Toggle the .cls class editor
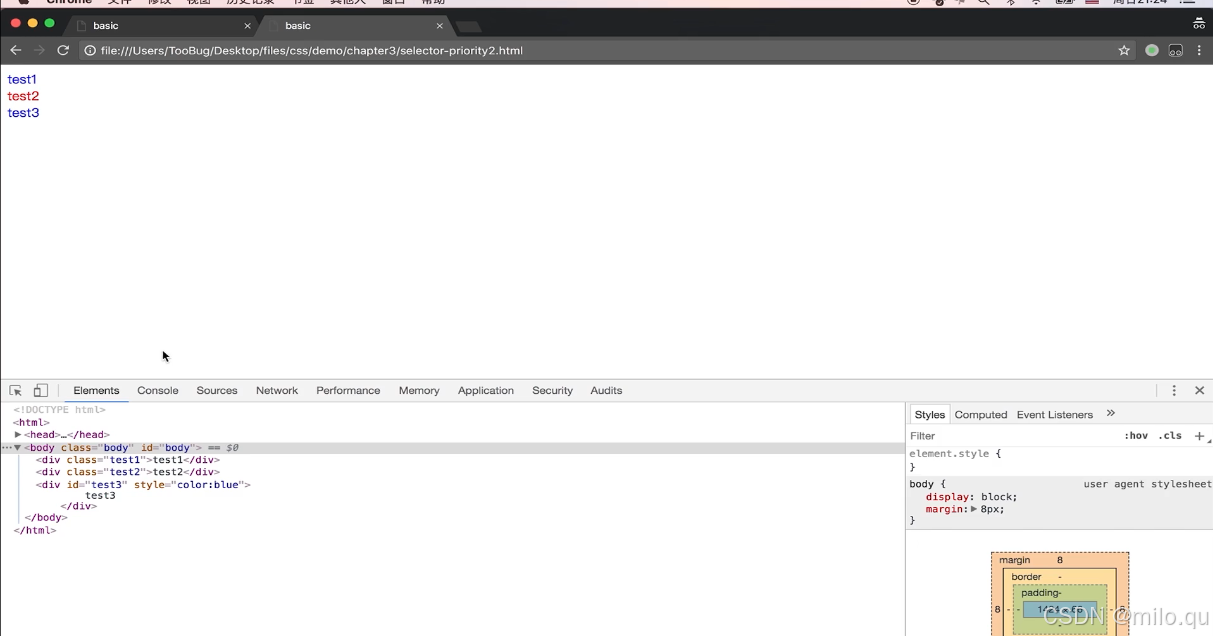 (1170, 436)
